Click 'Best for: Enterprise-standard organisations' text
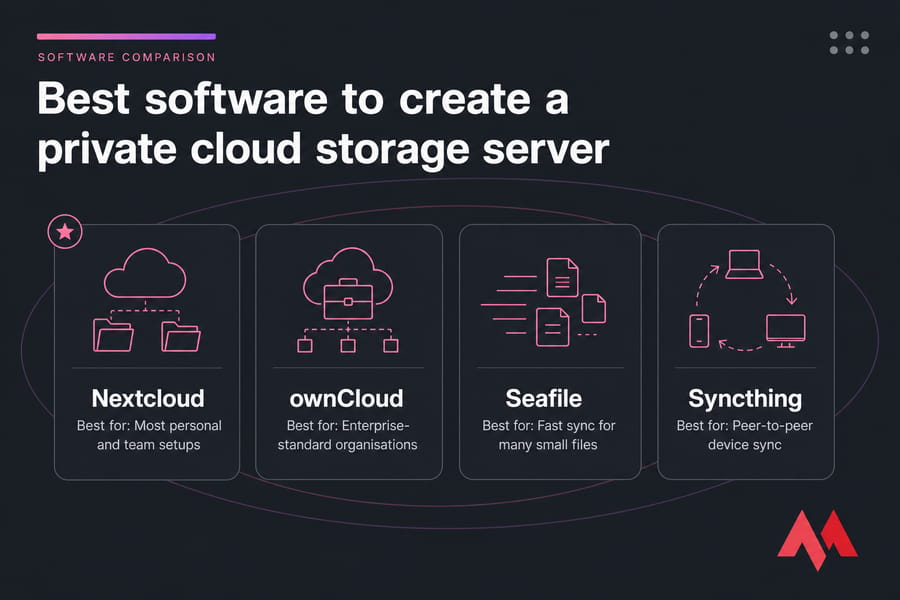The height and width of the screenshot is (600, 900). coord(348,435)
